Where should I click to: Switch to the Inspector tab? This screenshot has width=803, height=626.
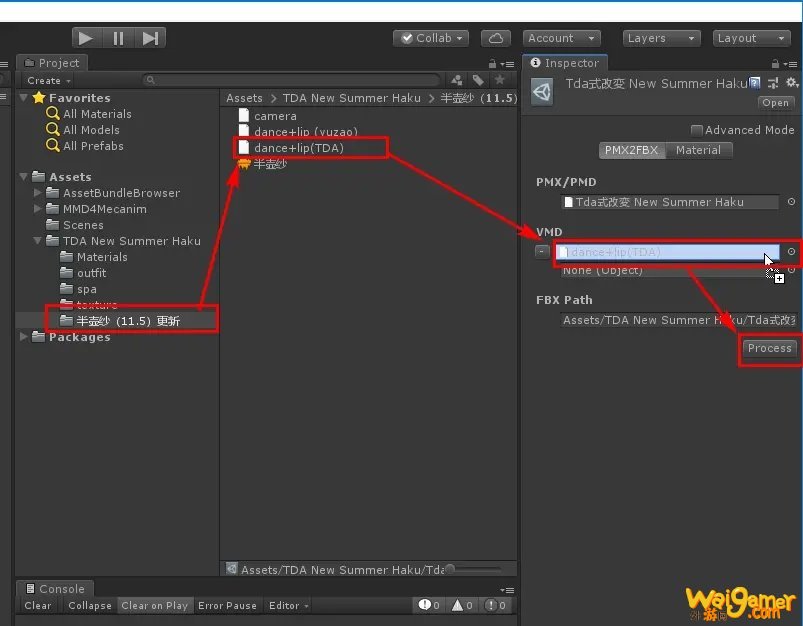(565, 63)
